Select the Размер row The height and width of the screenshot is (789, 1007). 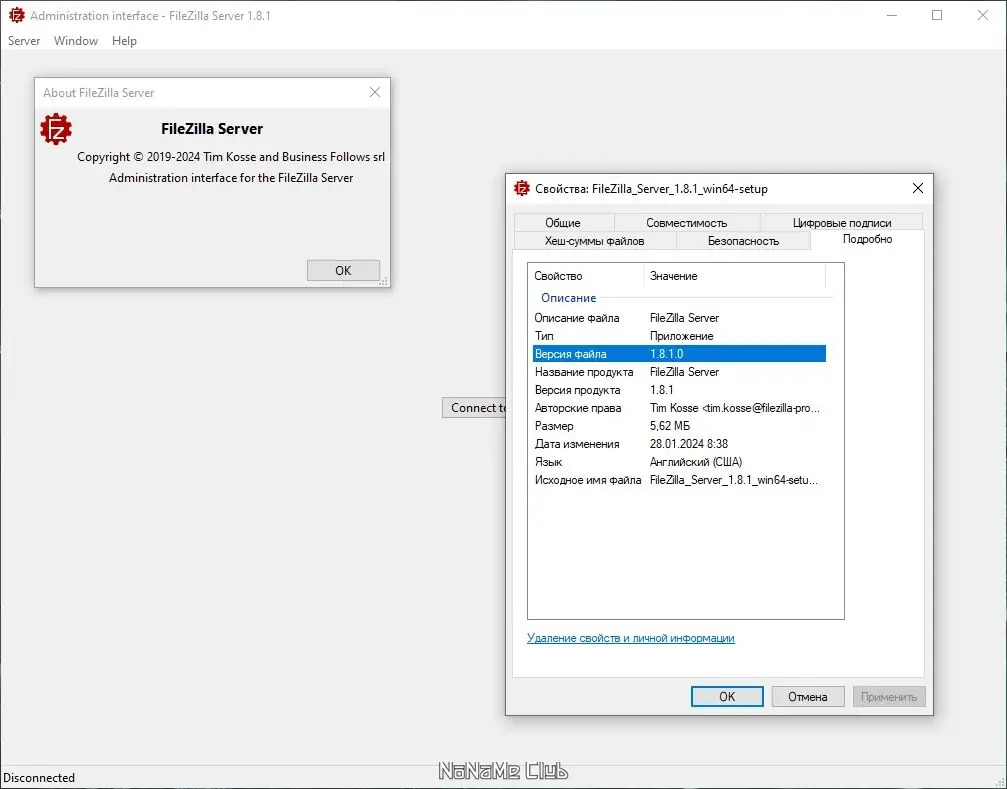(679, 426)
